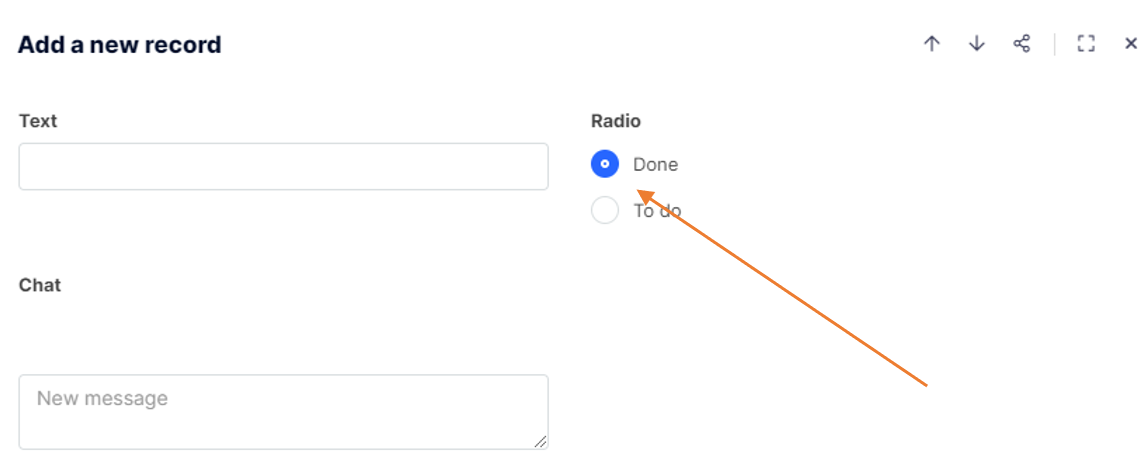The width and height of the screenshot is (1148, 471).
Task: Click the orange arrowhead near Done
Action: click(643, 194)
